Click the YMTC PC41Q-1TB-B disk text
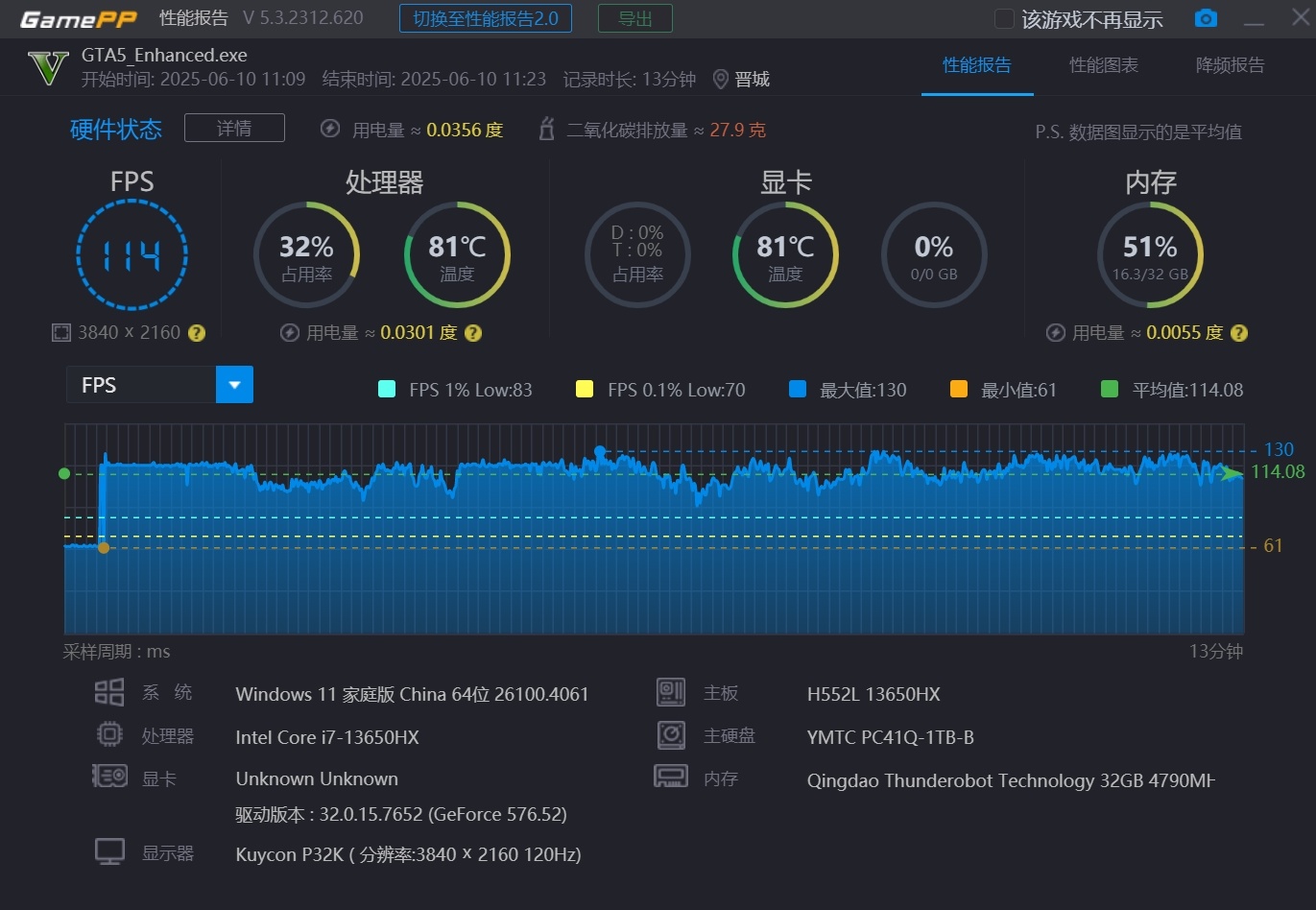This screenshot has height=910, width=1316. (891, 737)
